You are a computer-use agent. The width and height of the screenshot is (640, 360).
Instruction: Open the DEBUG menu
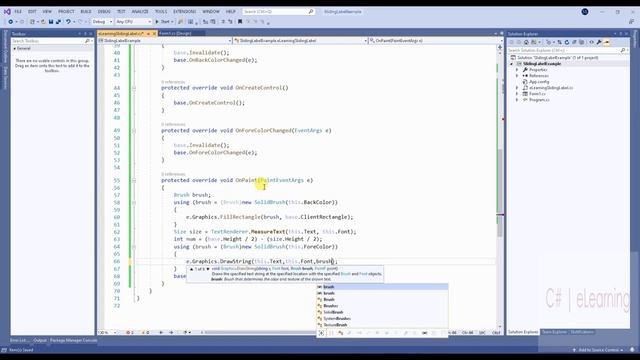point(104,11)
